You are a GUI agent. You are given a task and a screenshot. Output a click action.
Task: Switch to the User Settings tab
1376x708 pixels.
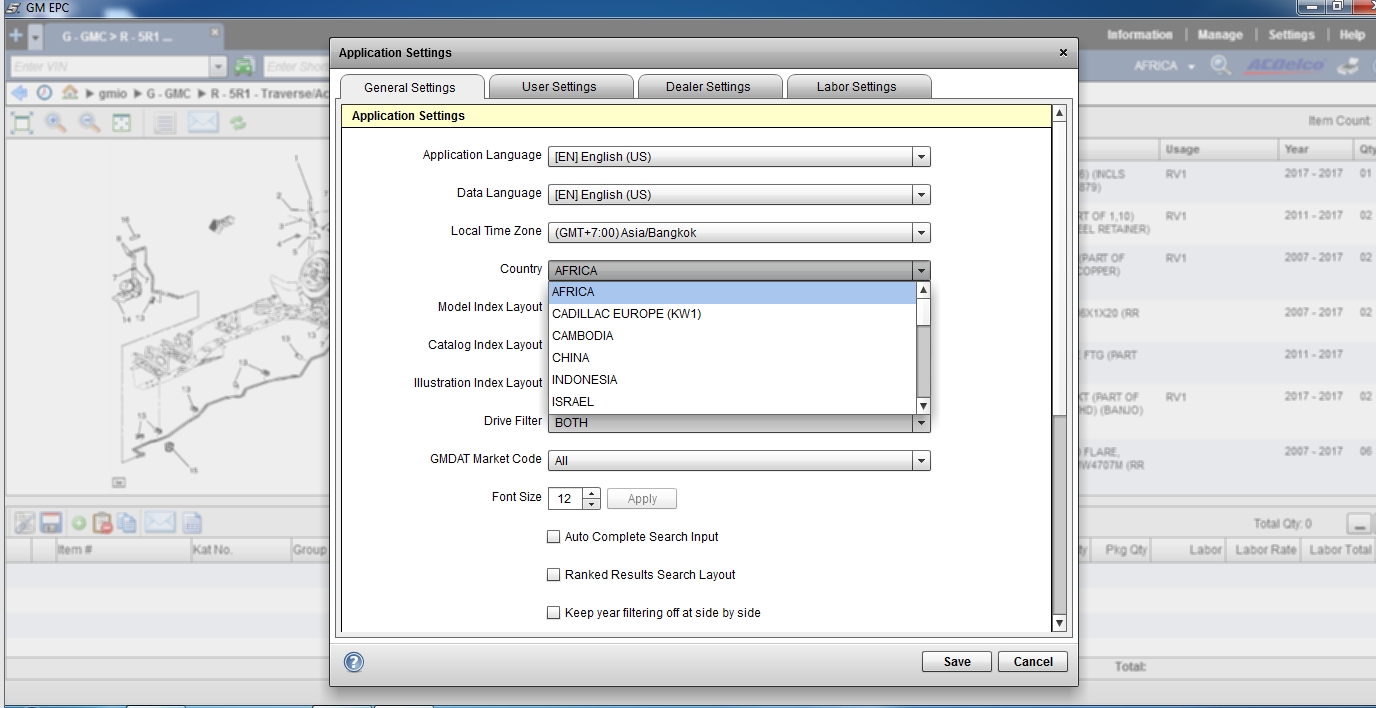coord(559,87)
